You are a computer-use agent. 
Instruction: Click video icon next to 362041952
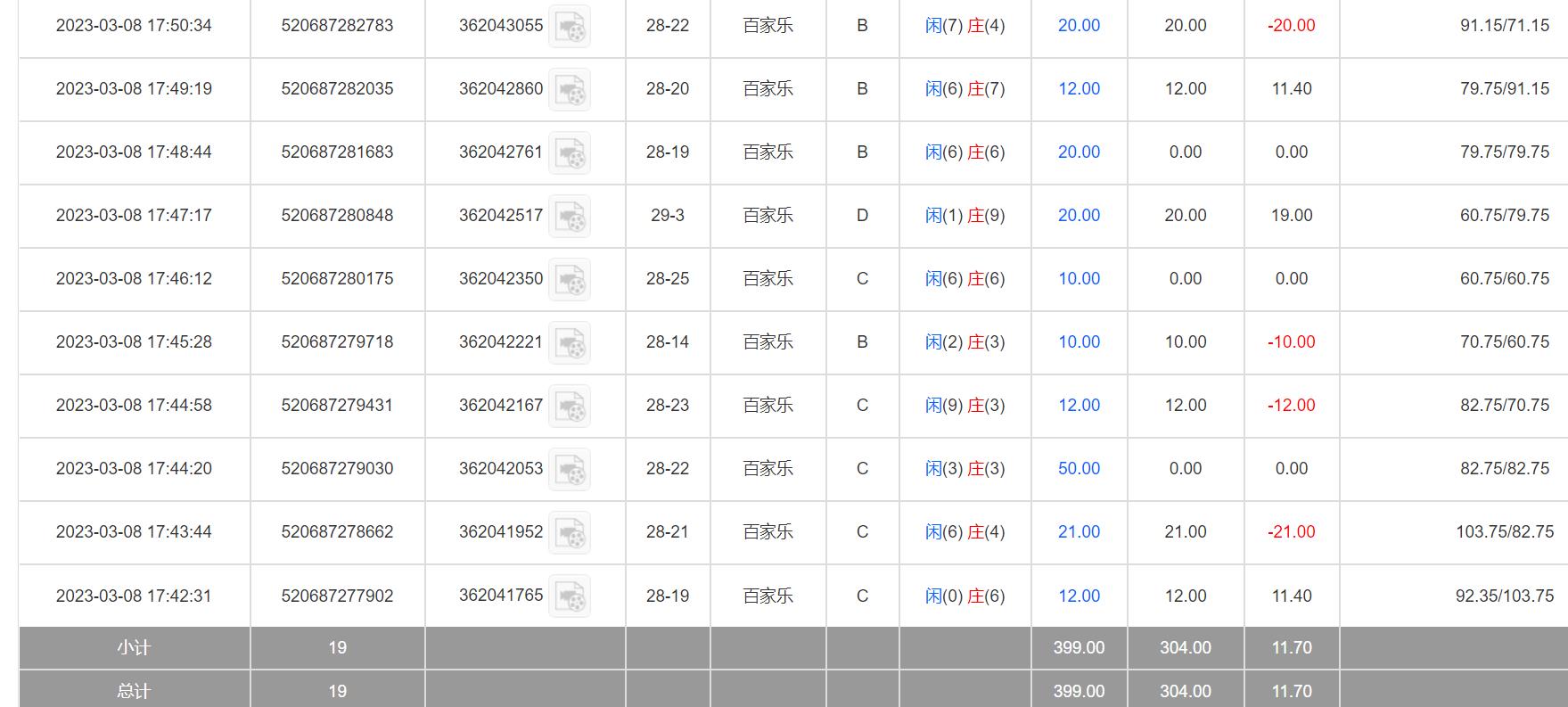pyautogui.click(x=569, y=533)
